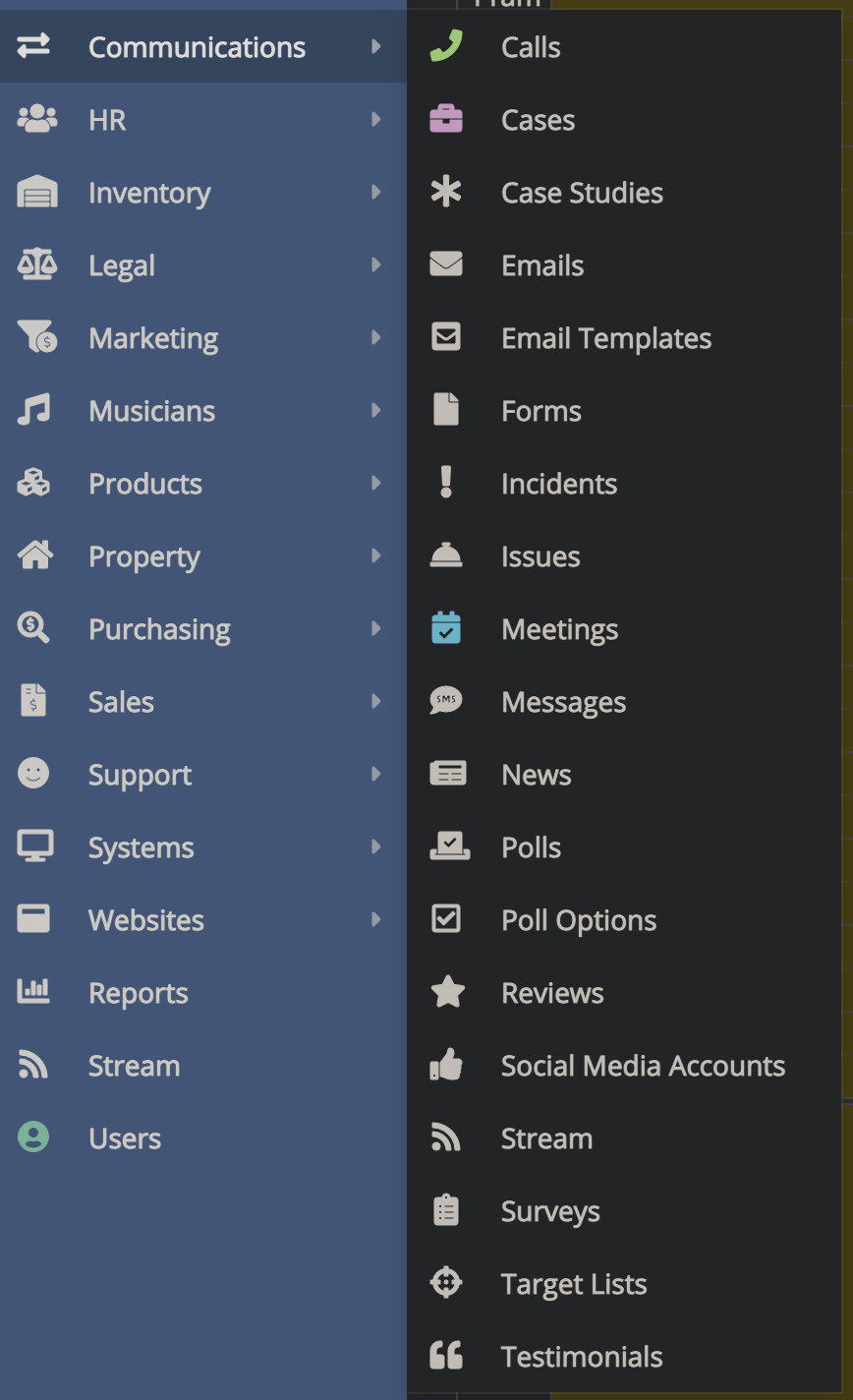The height and width of the screenshot is (1400, 853).
Task: Expand the Marketing submenu arrow
Action: [x=375, y=338]
